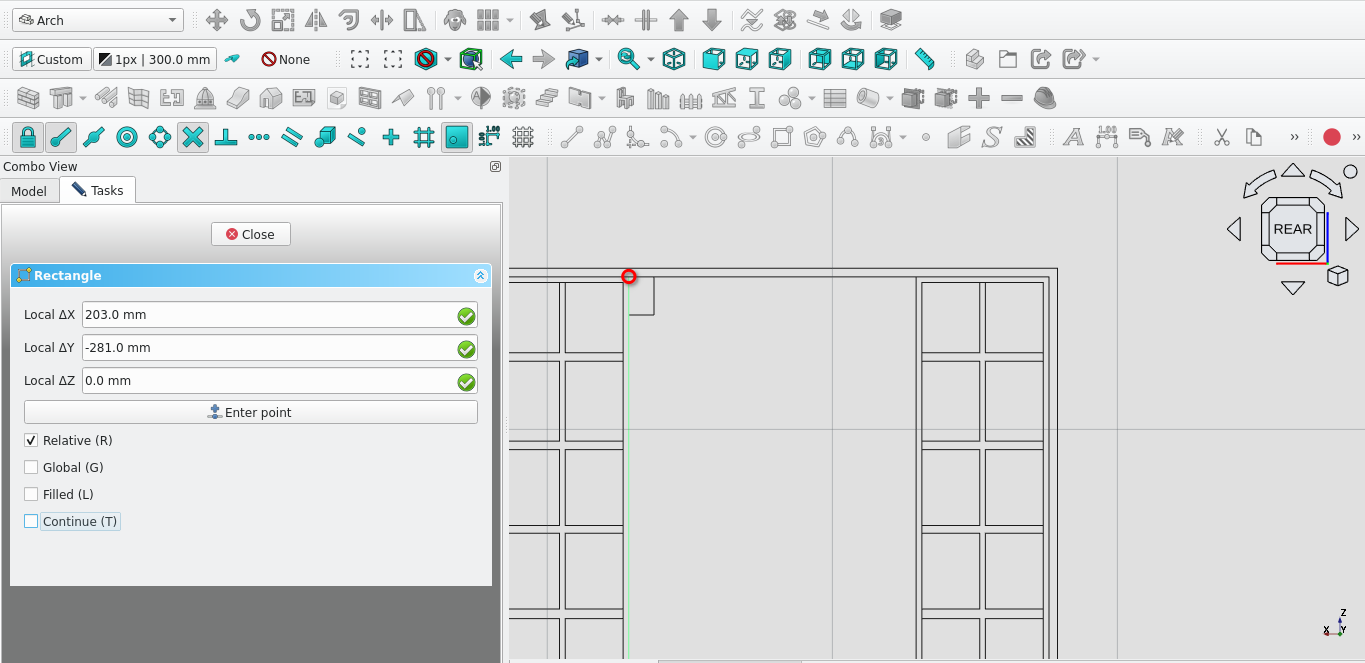Click the teal back navigation arrow

511,59
